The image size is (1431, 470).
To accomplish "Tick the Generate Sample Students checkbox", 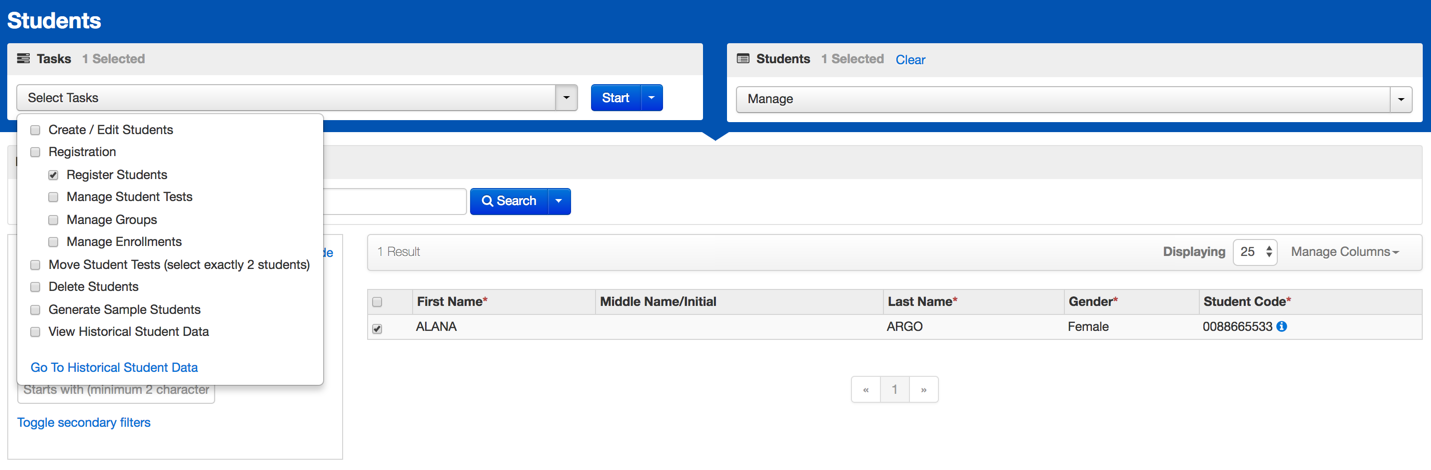I will point(36,310).
